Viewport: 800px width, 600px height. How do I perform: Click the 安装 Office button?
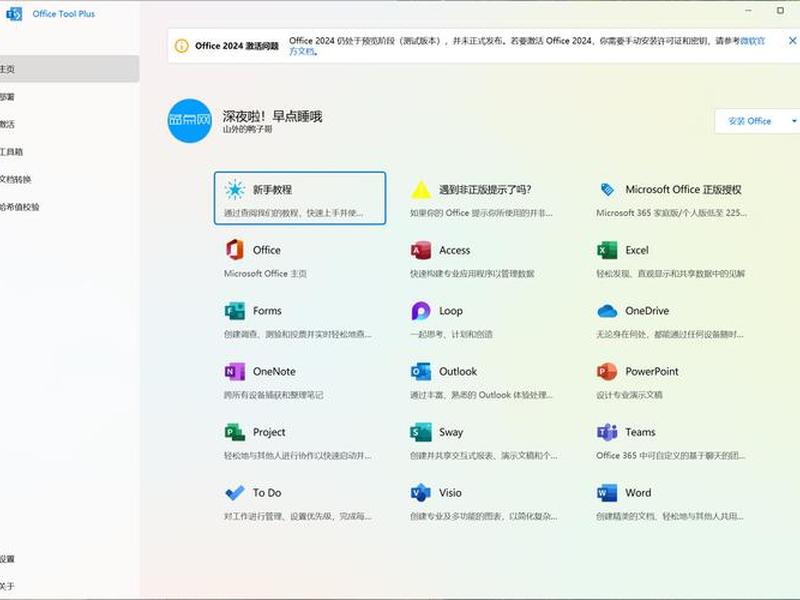click(x=749, y=121)
